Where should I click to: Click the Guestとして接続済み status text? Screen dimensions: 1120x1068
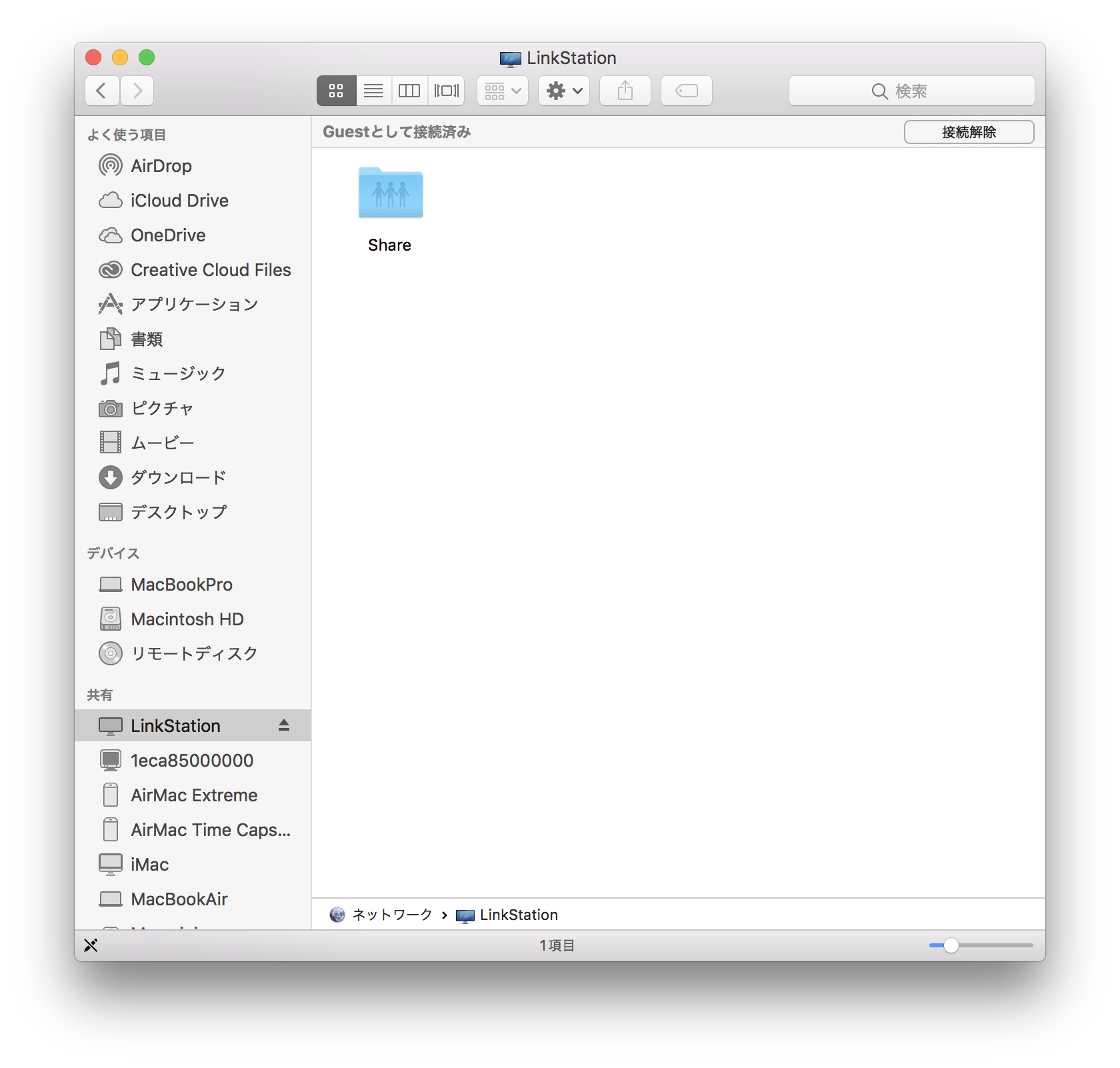coord(397,132)
